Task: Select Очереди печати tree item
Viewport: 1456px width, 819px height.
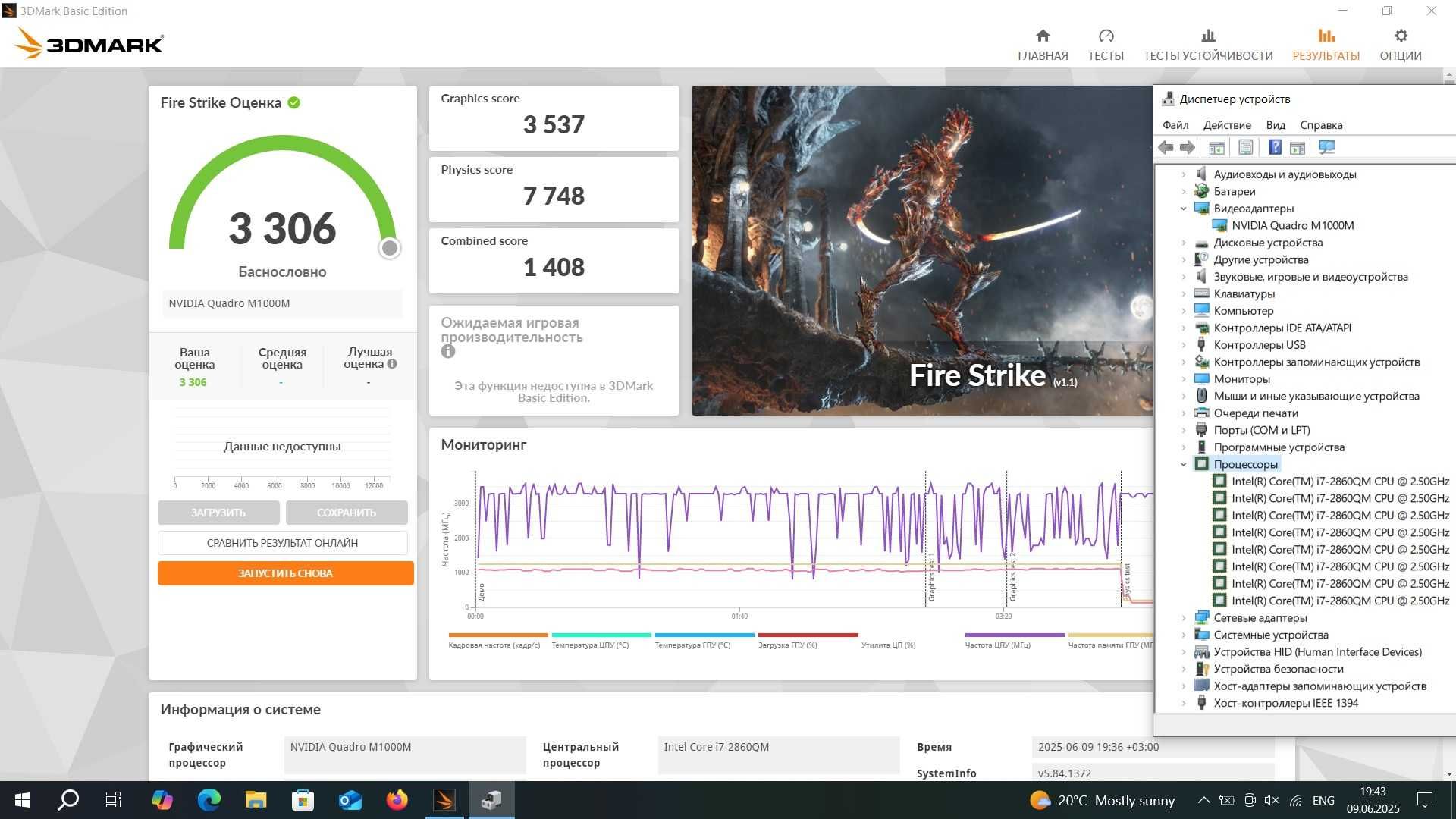Action: 1256,413
